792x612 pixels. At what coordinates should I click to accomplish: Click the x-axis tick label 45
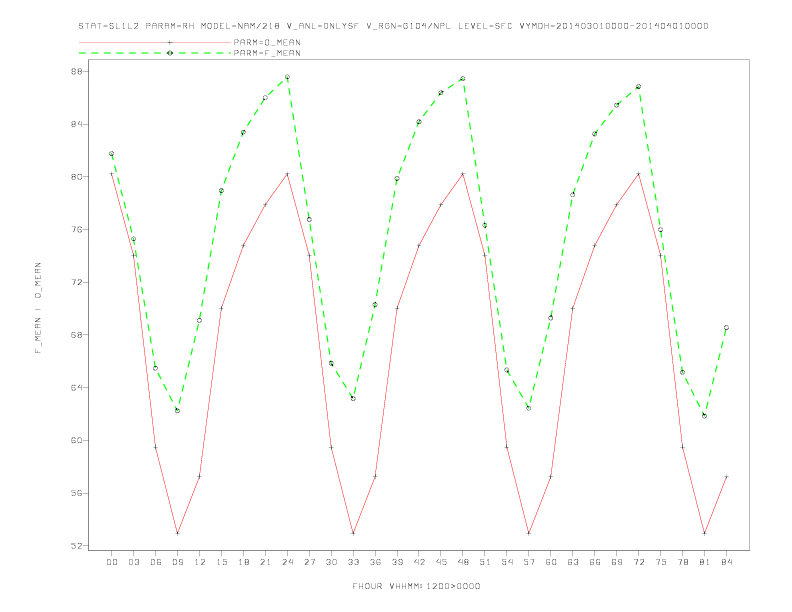[x=441, y=562]
